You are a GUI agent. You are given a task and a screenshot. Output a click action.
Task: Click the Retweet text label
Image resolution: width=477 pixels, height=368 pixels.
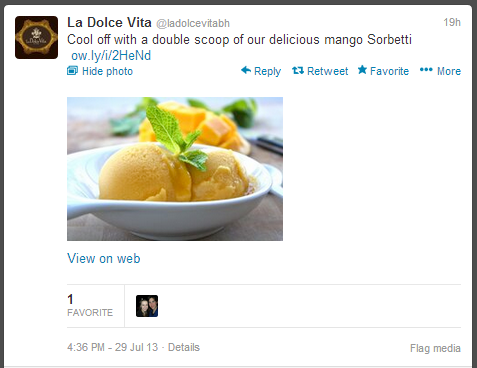(x=327, y=71)
